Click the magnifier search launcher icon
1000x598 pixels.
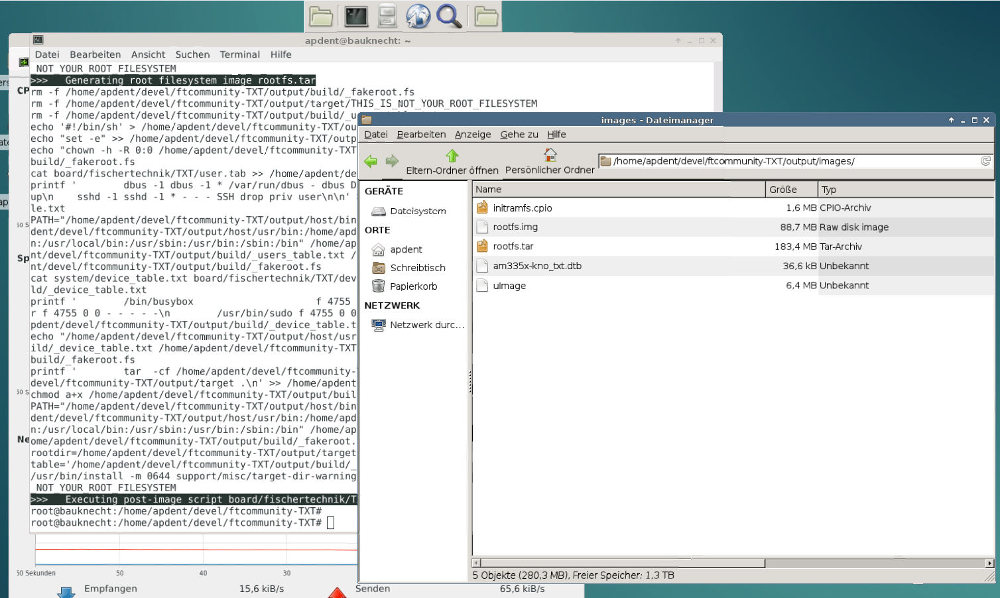click(x=450, y=15)
